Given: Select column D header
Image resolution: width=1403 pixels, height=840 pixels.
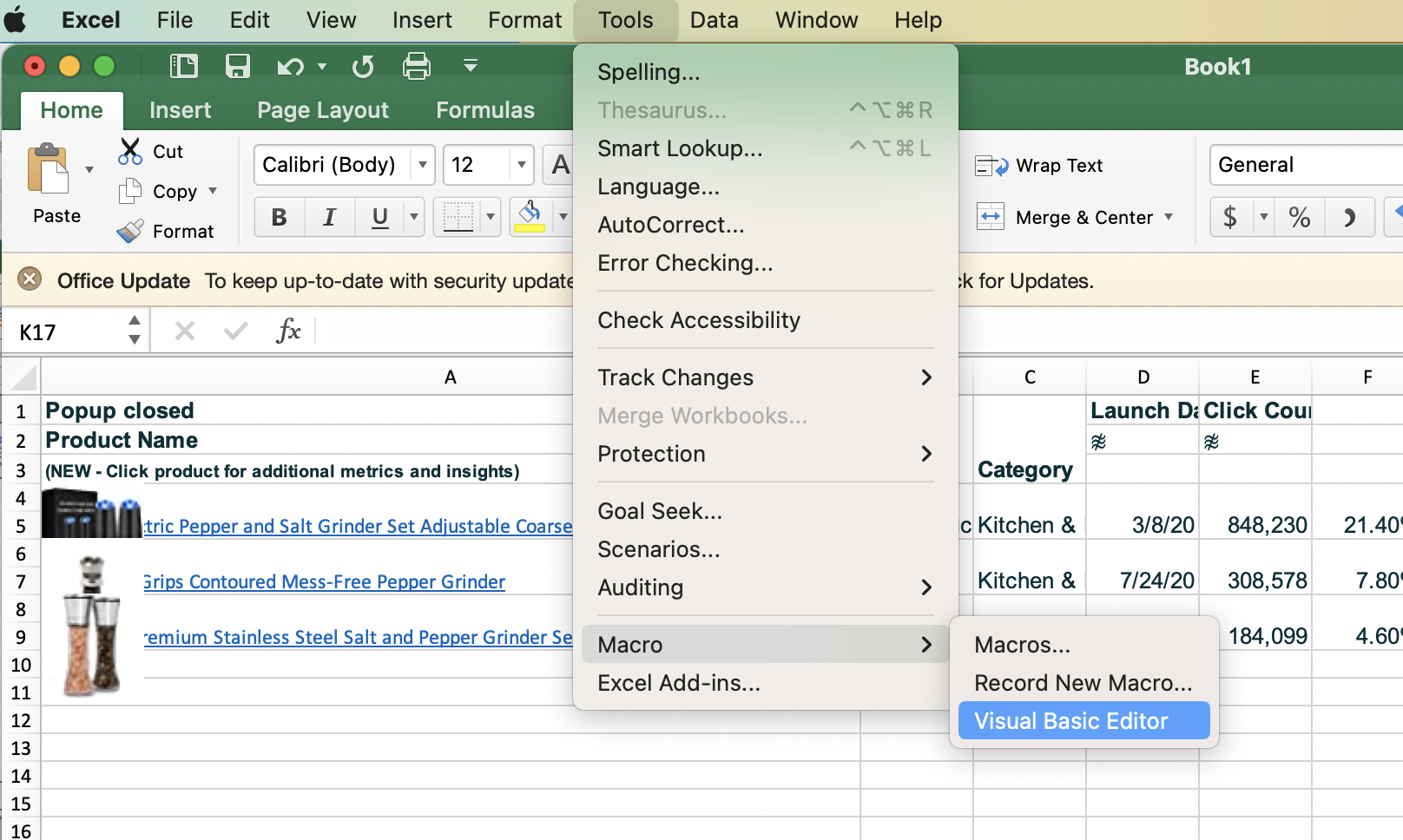Looking at the screenshot, I should pyautogui.click(x=1143, y=377).
